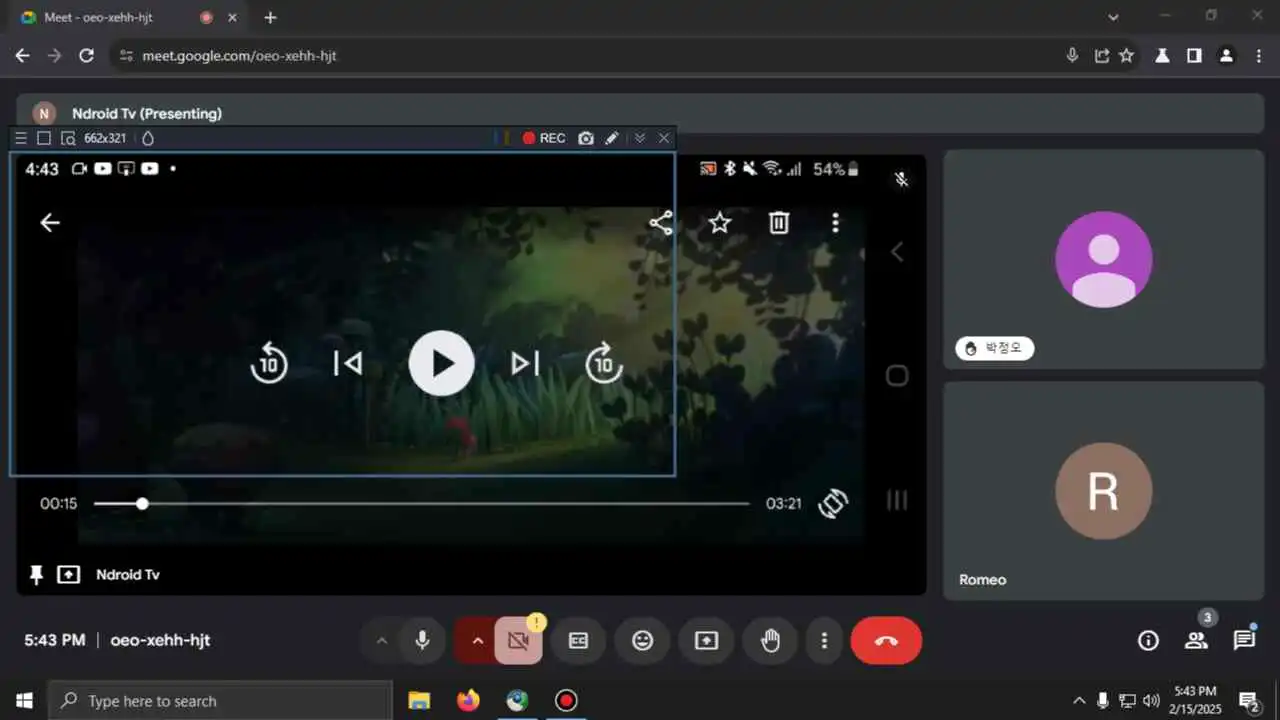Delete the video with the trash icon
The width and height of the screenshot is (1280, 720).
point(779,223)
